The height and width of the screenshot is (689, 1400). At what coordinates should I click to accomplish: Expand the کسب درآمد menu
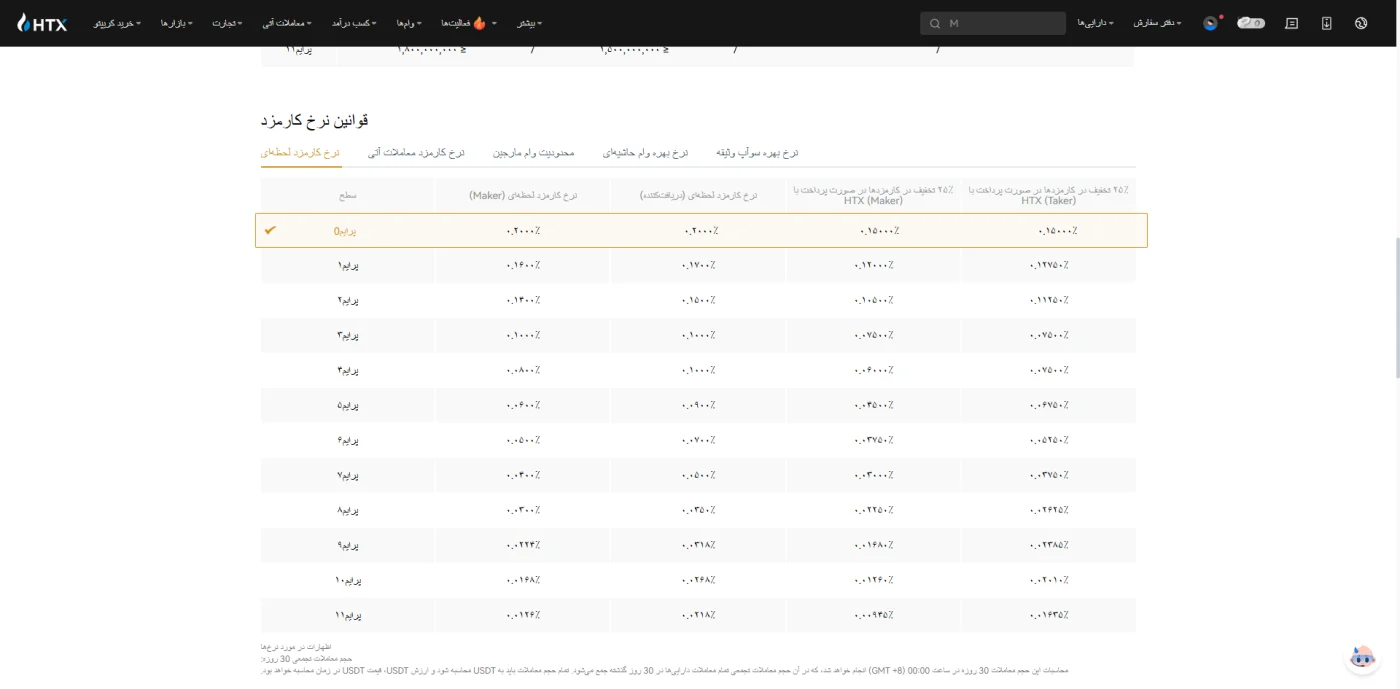point(354,23)
